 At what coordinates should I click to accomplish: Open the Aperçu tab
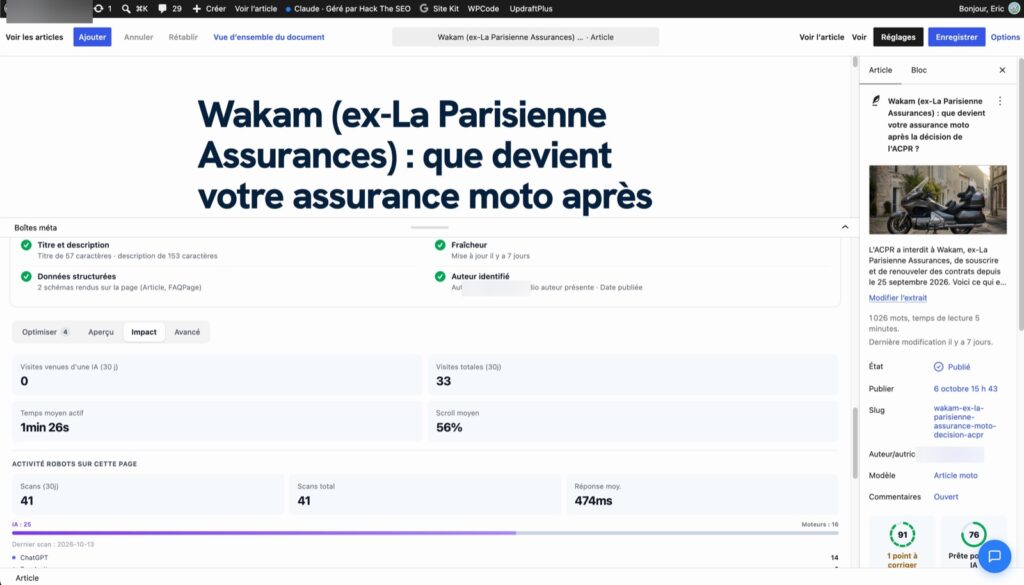(101, 332)
